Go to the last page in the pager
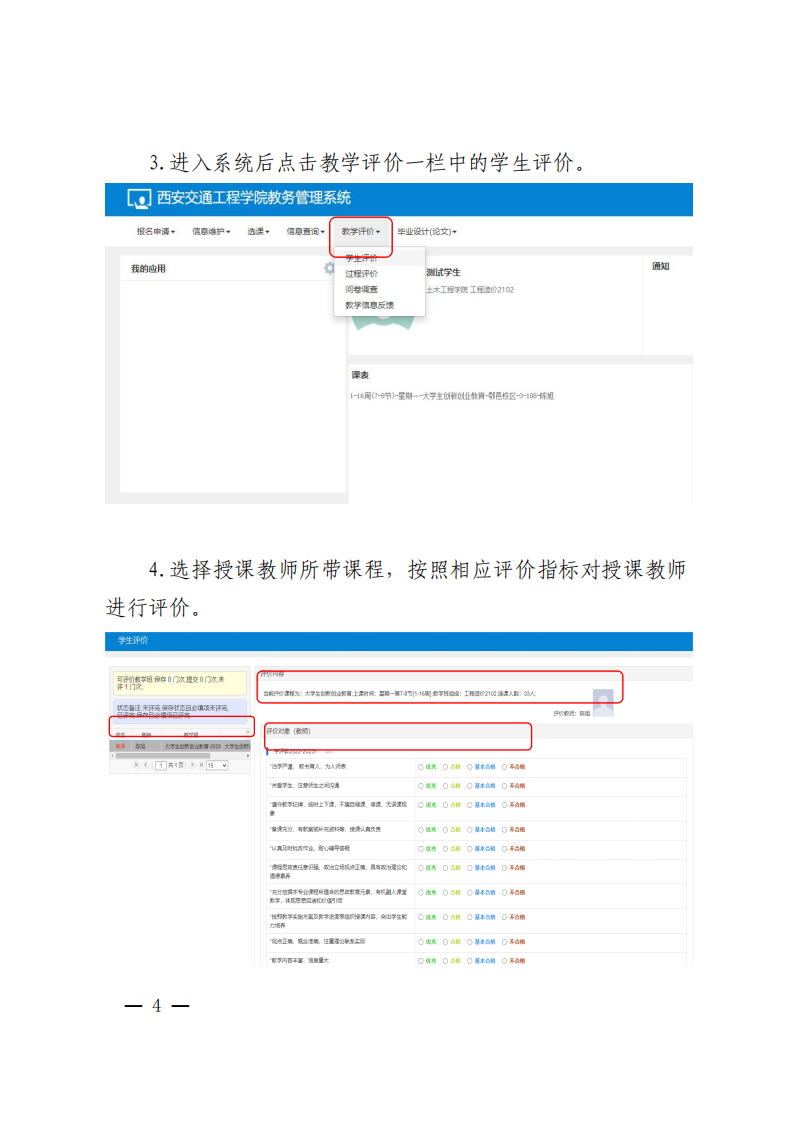This screenshot has height=1123, width=794. [201, 765]
